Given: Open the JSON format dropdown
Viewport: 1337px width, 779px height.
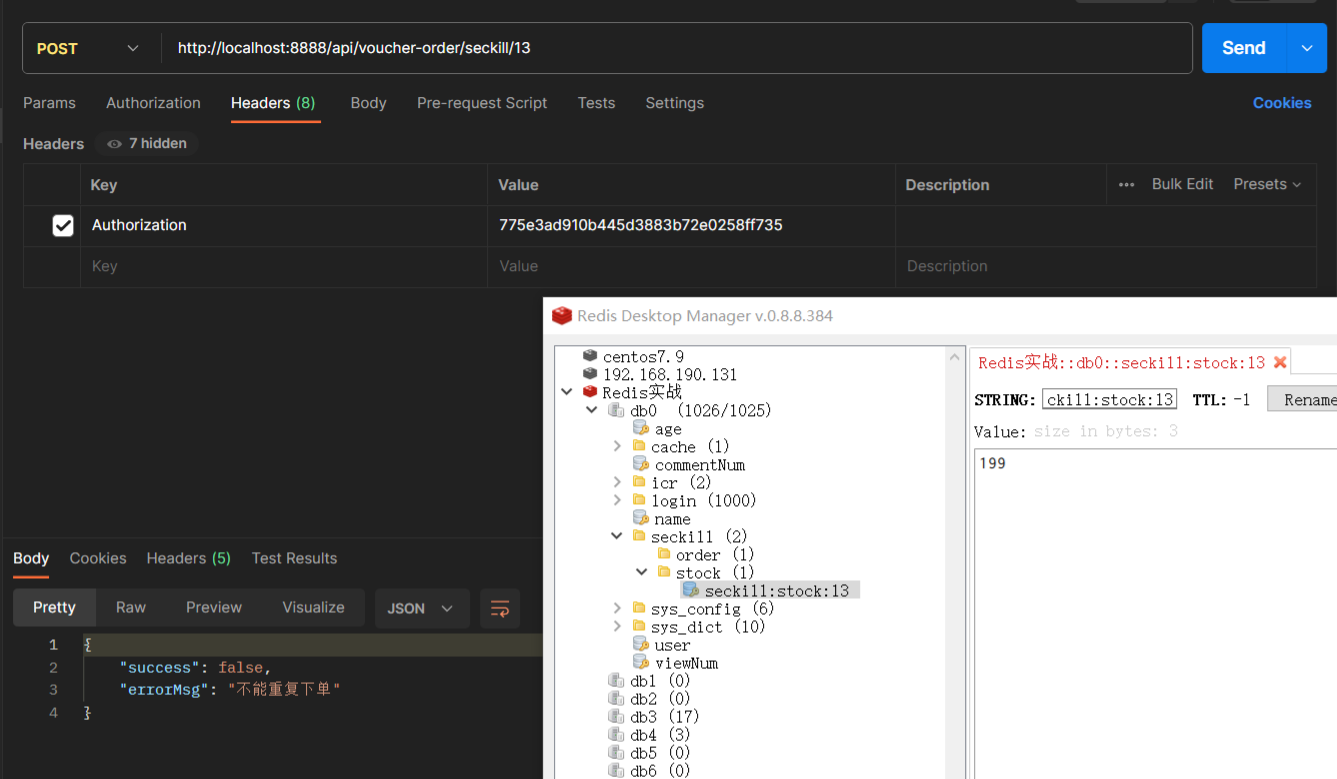Looking at the screenshot, I should point(422,607).
